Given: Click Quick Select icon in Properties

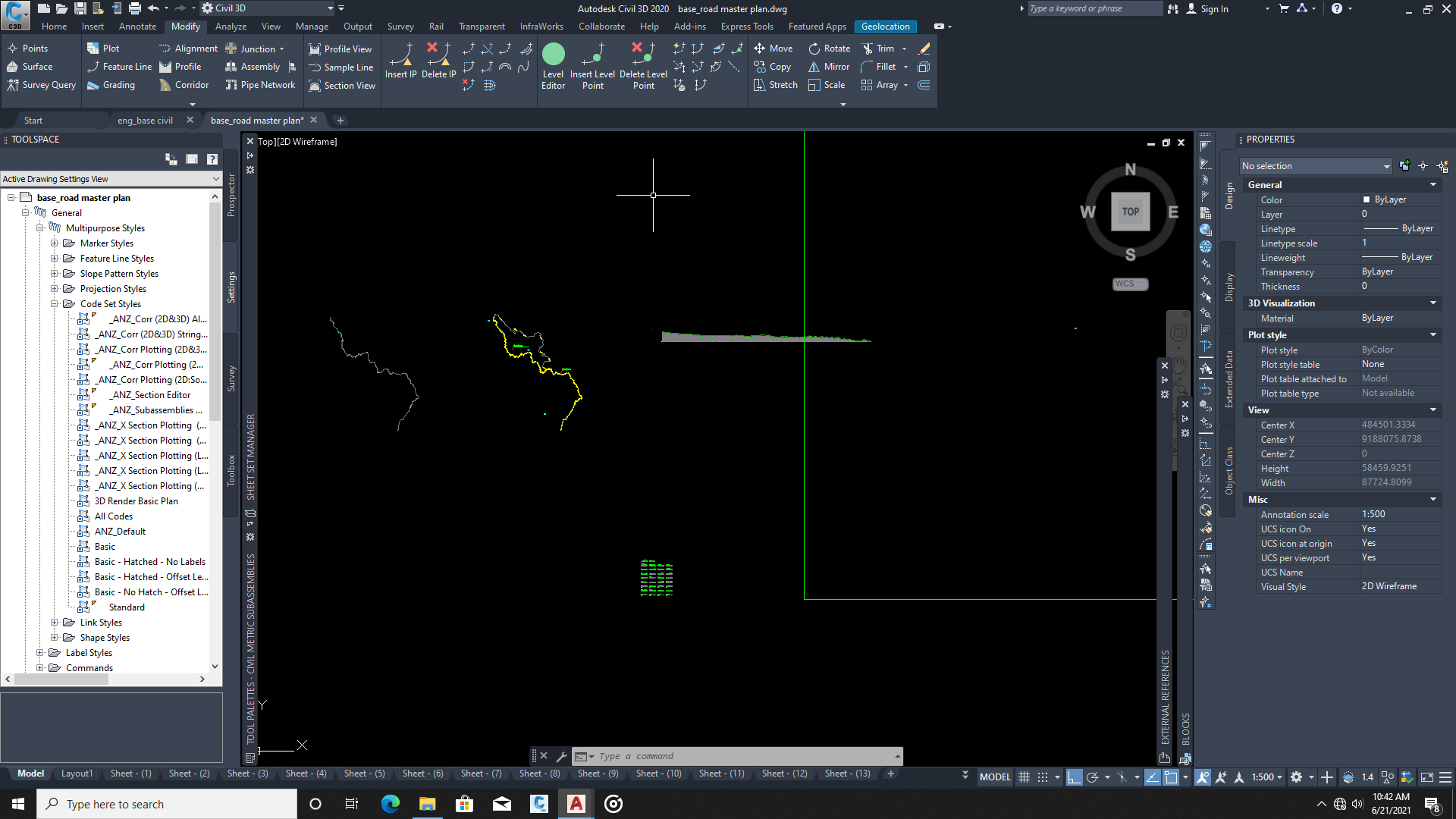Looking at the screenshot, I should point(1442,166).
